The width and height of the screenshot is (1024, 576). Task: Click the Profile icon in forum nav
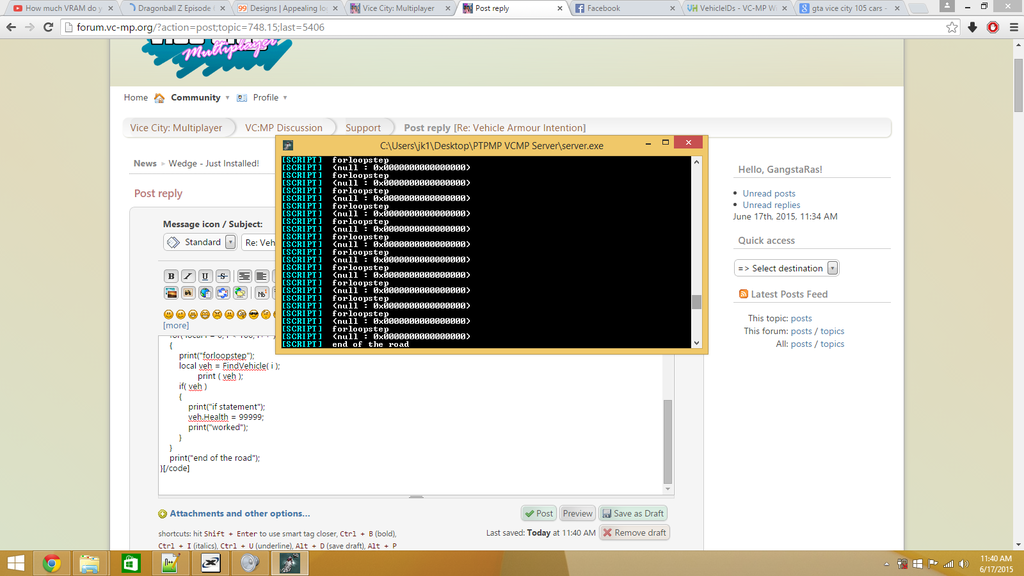tap(242, 98)
